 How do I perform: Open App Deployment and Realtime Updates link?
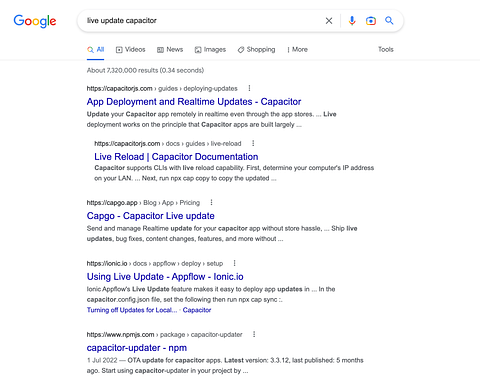[x=194, y=102]
